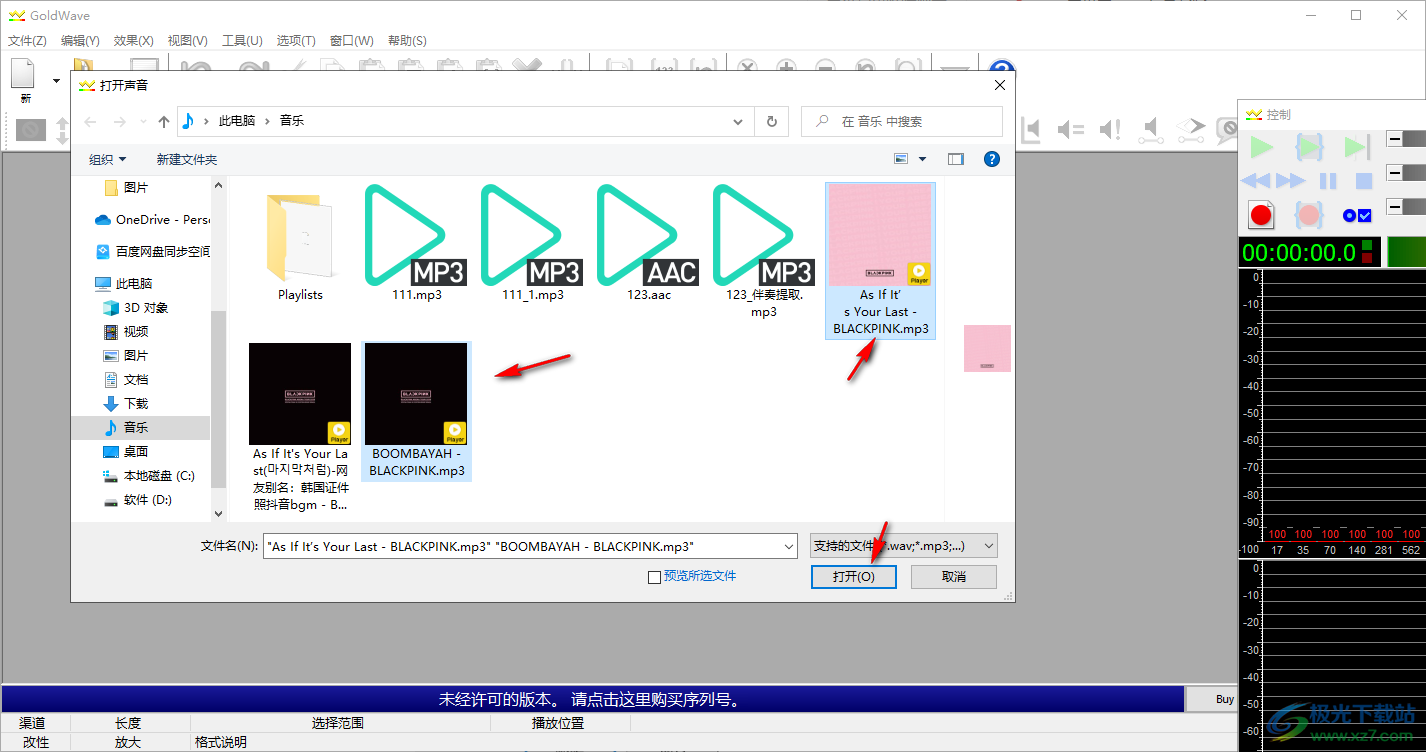Image resolution: width=1426 pixels, height=752 pixels.
Task: Select BOOMBAYAH - BLACKPINK.mp3 file
Action: point(416,411)
